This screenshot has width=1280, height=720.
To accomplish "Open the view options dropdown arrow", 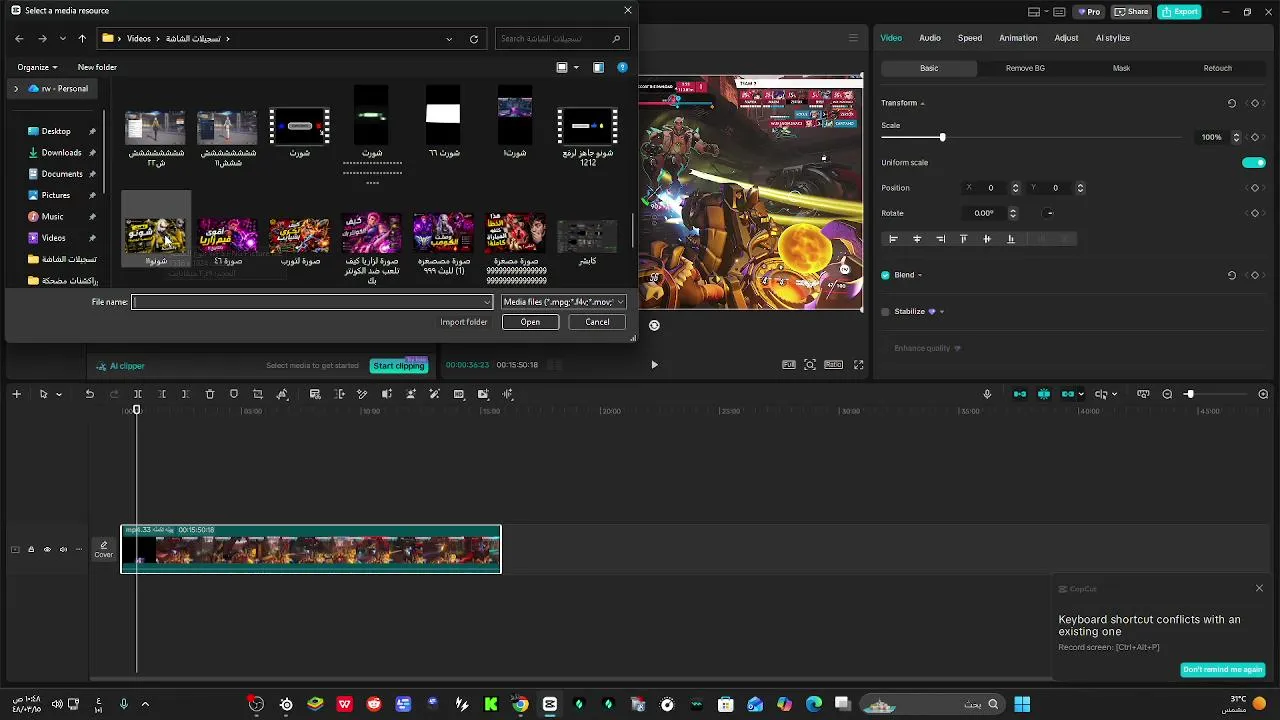I will point(576,67).
